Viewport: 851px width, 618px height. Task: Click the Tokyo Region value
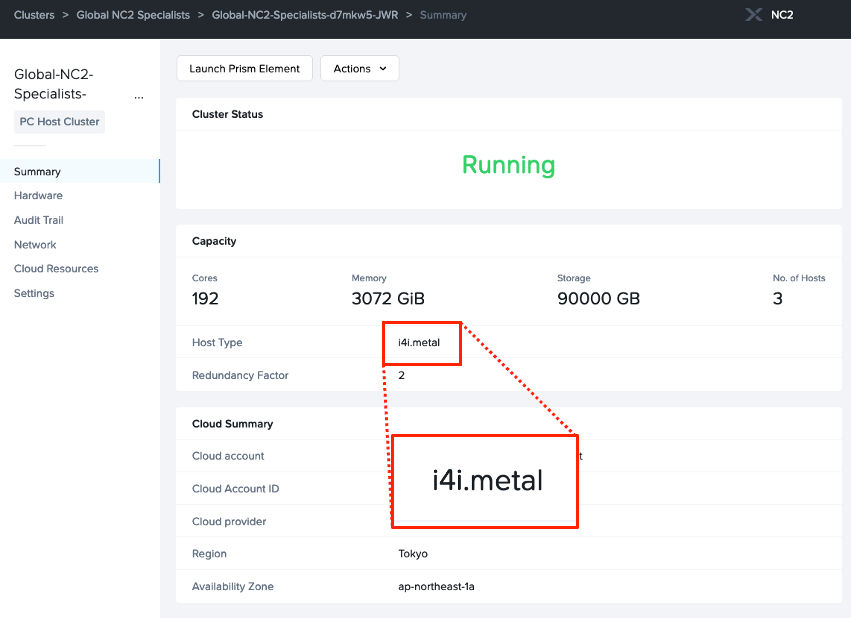[x=412, y=554]
